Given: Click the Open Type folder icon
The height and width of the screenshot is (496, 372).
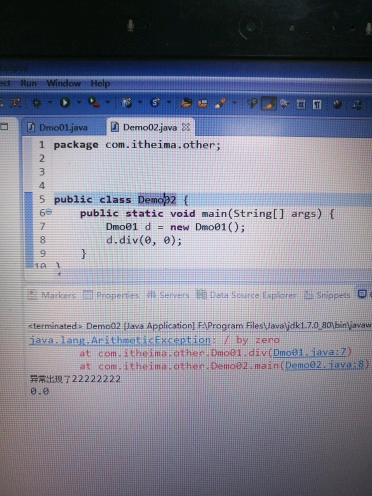Looking at the screenshot, I should (x=186, y=103).
